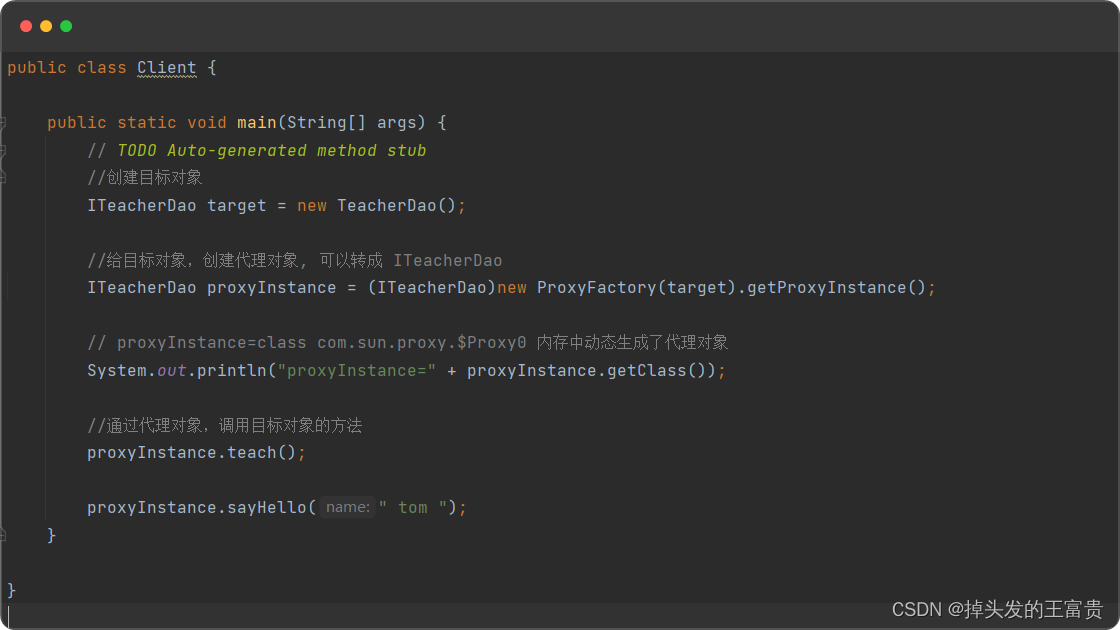
Task: Click the variable name target in the declaration
Action: [x=236, y=206]
